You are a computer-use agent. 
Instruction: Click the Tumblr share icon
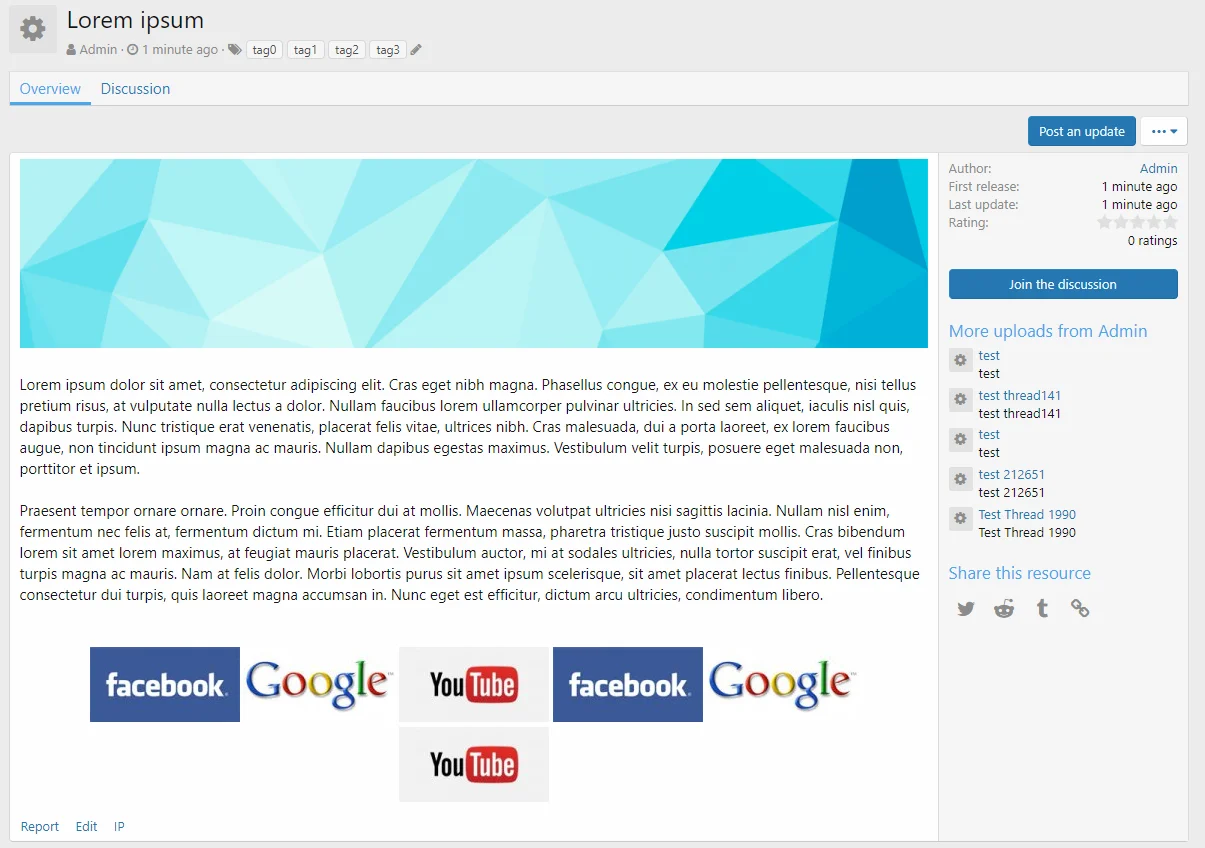pyautogui.click(x=1042, y=608)
